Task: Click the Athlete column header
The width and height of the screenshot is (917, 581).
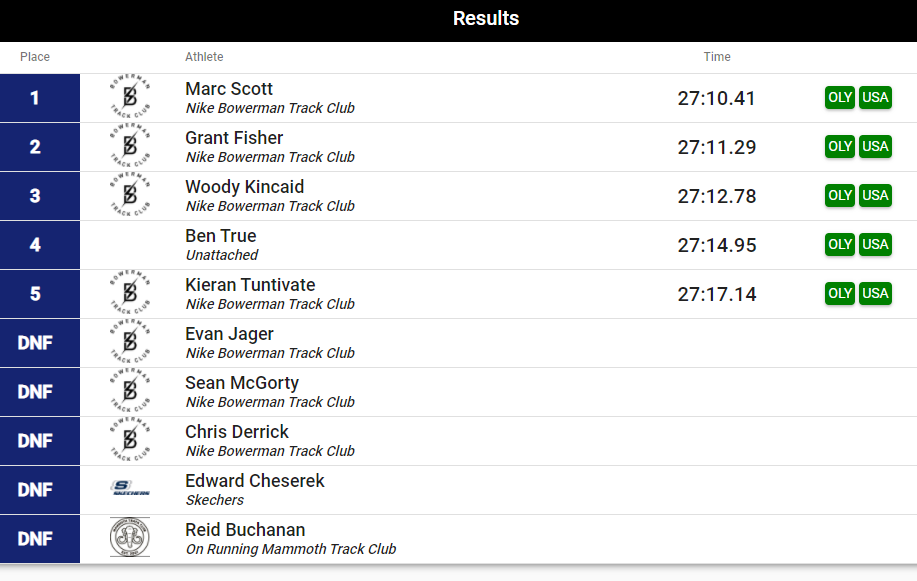Action: [x=204, y=57]
